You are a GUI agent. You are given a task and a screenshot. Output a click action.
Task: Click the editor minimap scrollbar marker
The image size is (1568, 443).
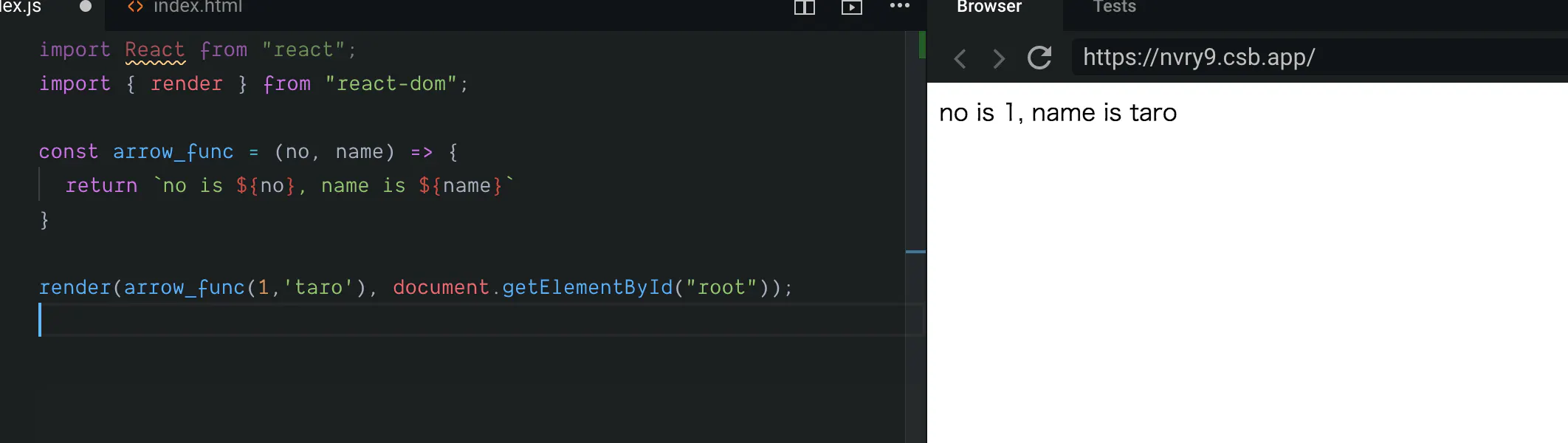tap(915, 252)
